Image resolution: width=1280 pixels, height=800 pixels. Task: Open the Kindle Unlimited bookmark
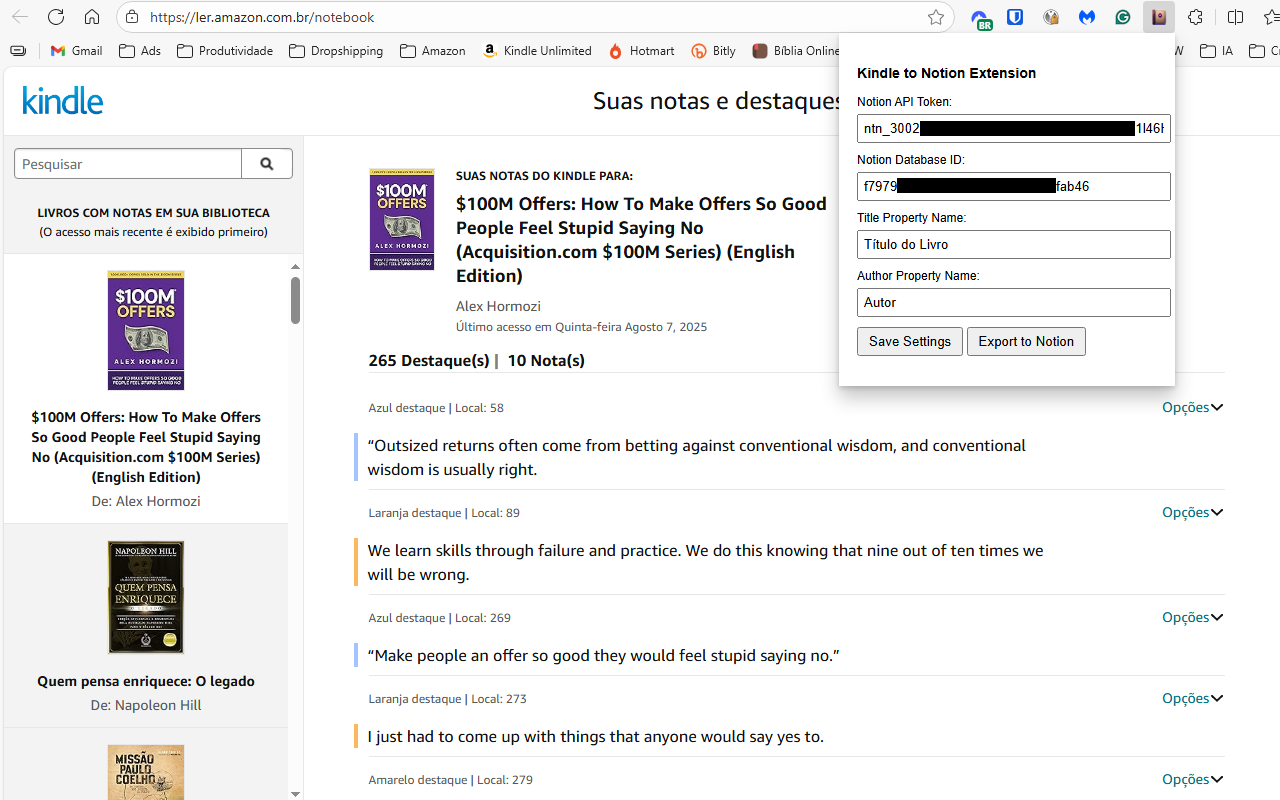pyautogui.click(x=537, y=51)
